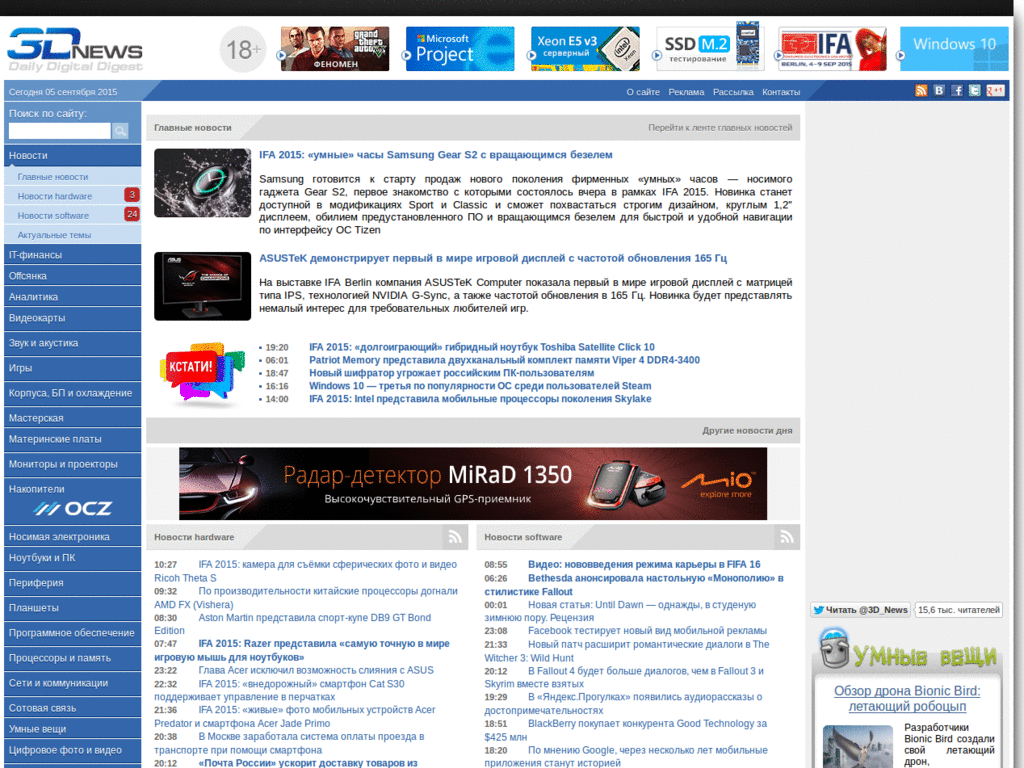Click the Bionic Bird drone thumbnail
This screenshot has height=768, width=1024.
coord(857,746)
